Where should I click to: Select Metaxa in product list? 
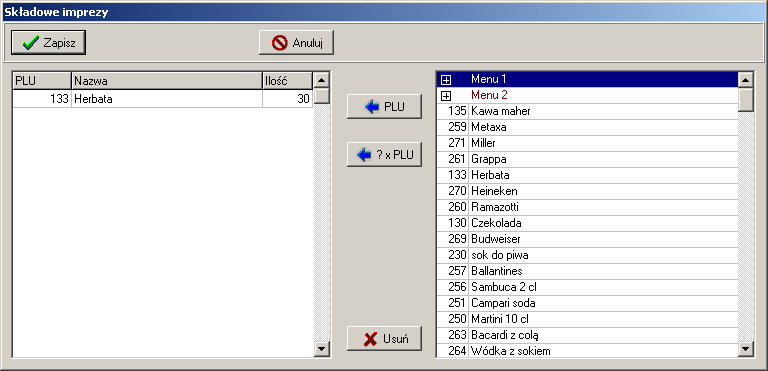point(587,127)
